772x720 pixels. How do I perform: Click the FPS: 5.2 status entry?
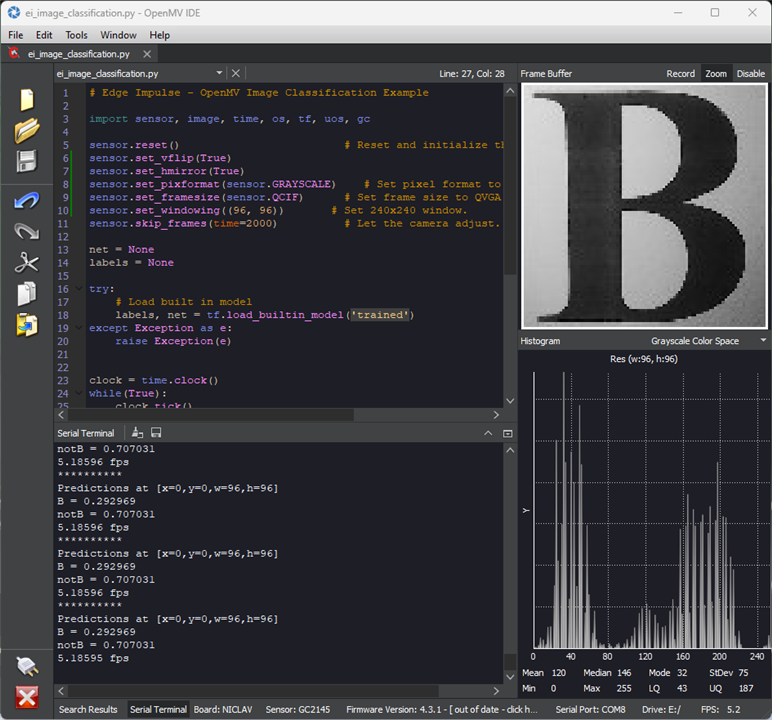pos(721,710)
